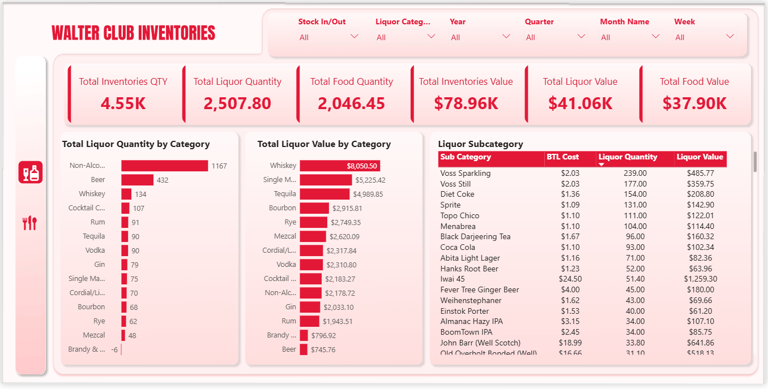Select Bourbon value bar $2,915.81
The width and height of the screenshot is (768, 389).
point(314,208)
